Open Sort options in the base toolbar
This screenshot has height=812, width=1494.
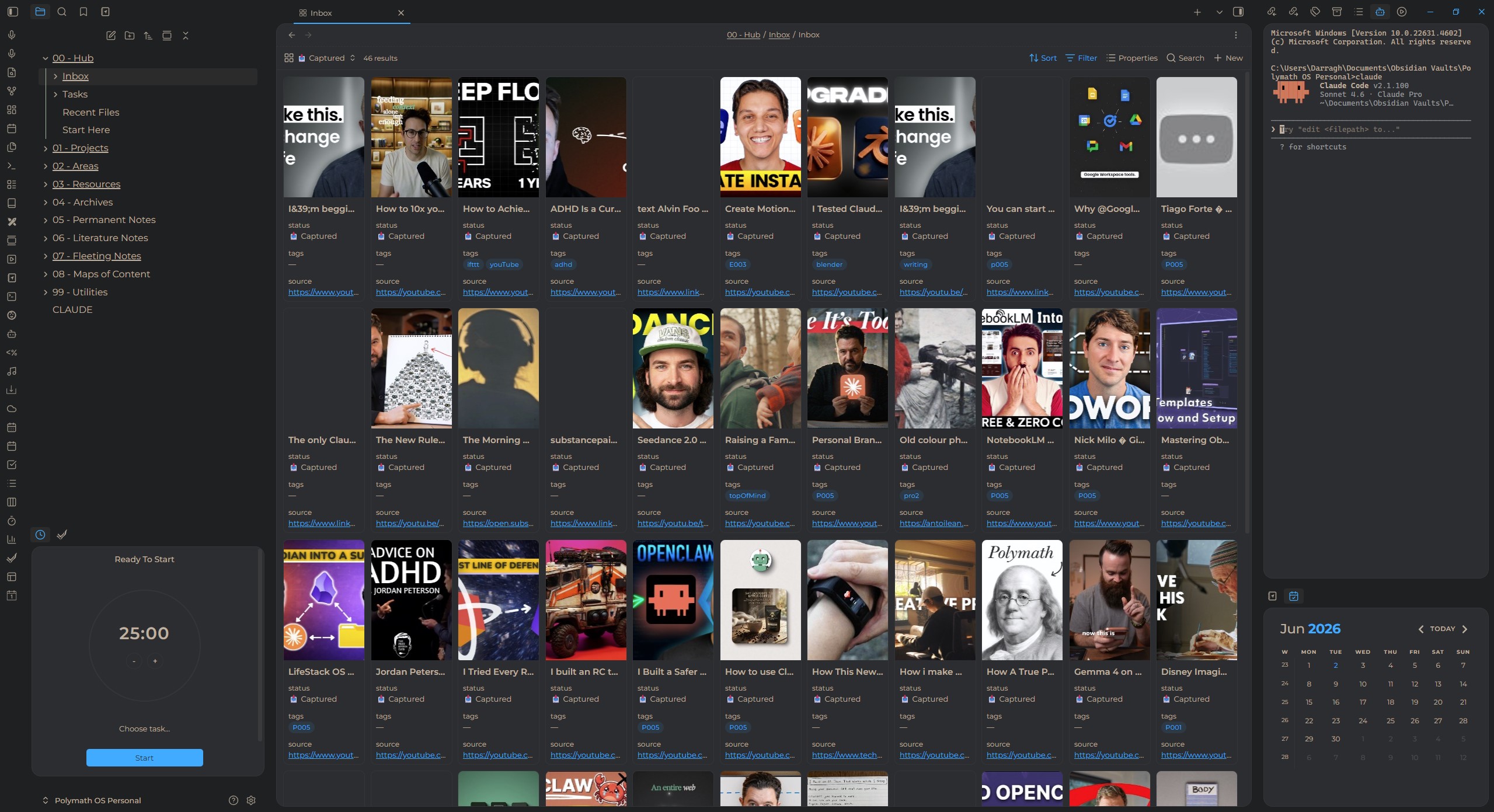1043,58
